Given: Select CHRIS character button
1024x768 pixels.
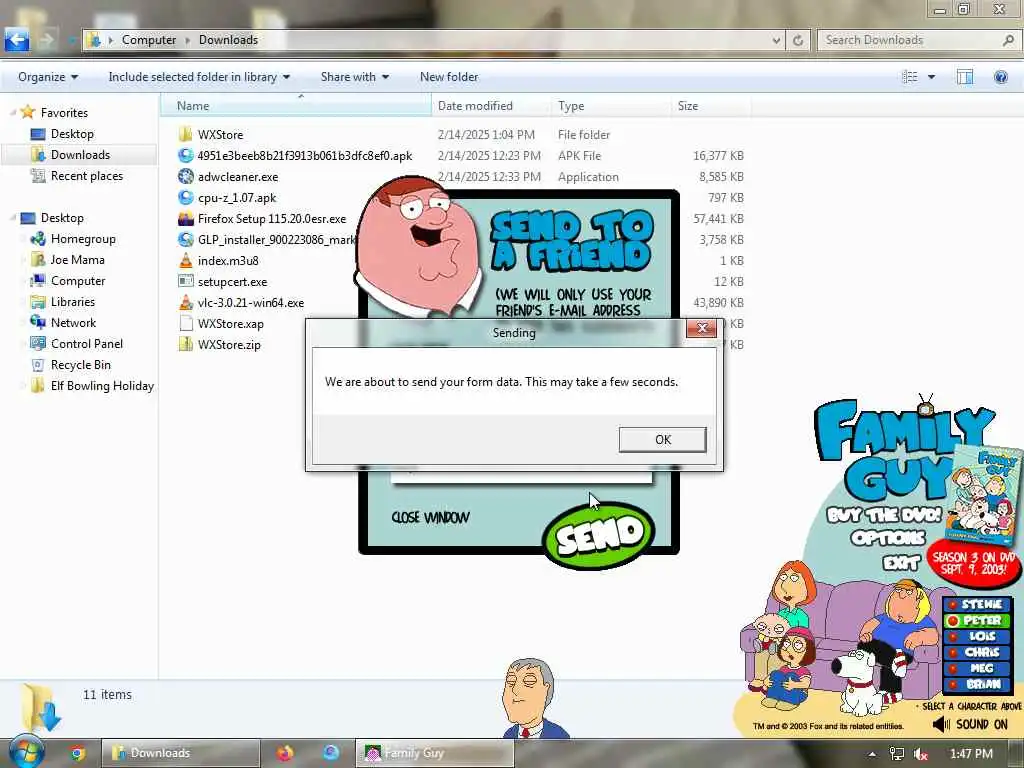Looking at the screenshot, I should click(976, 652).
